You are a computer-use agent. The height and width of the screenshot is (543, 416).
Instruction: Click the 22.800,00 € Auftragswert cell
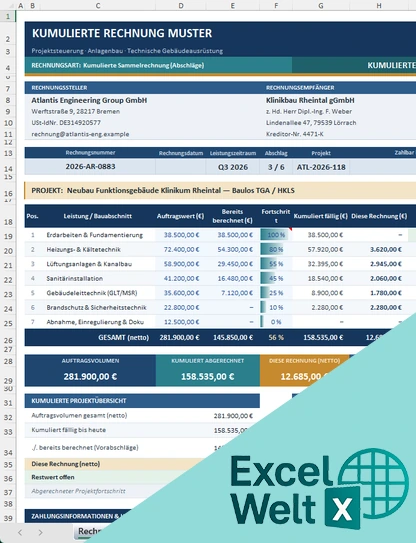[x=181, y=308]
